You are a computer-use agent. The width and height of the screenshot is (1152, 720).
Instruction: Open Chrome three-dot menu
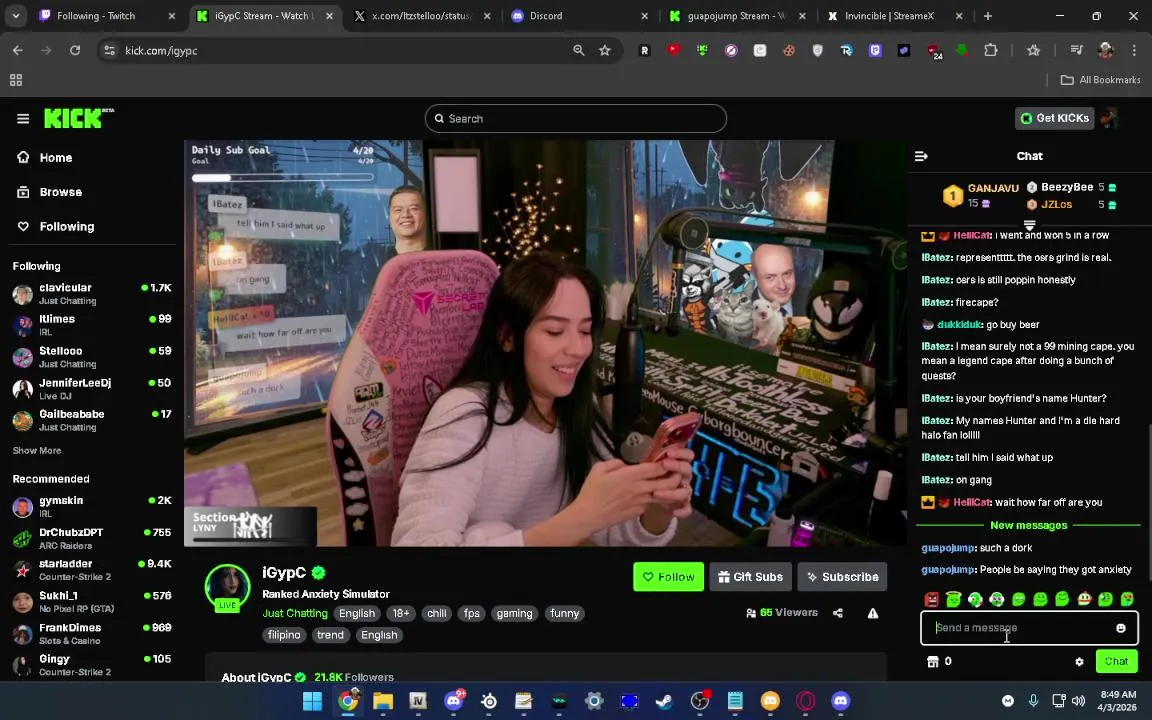[x=1134, y=50]
